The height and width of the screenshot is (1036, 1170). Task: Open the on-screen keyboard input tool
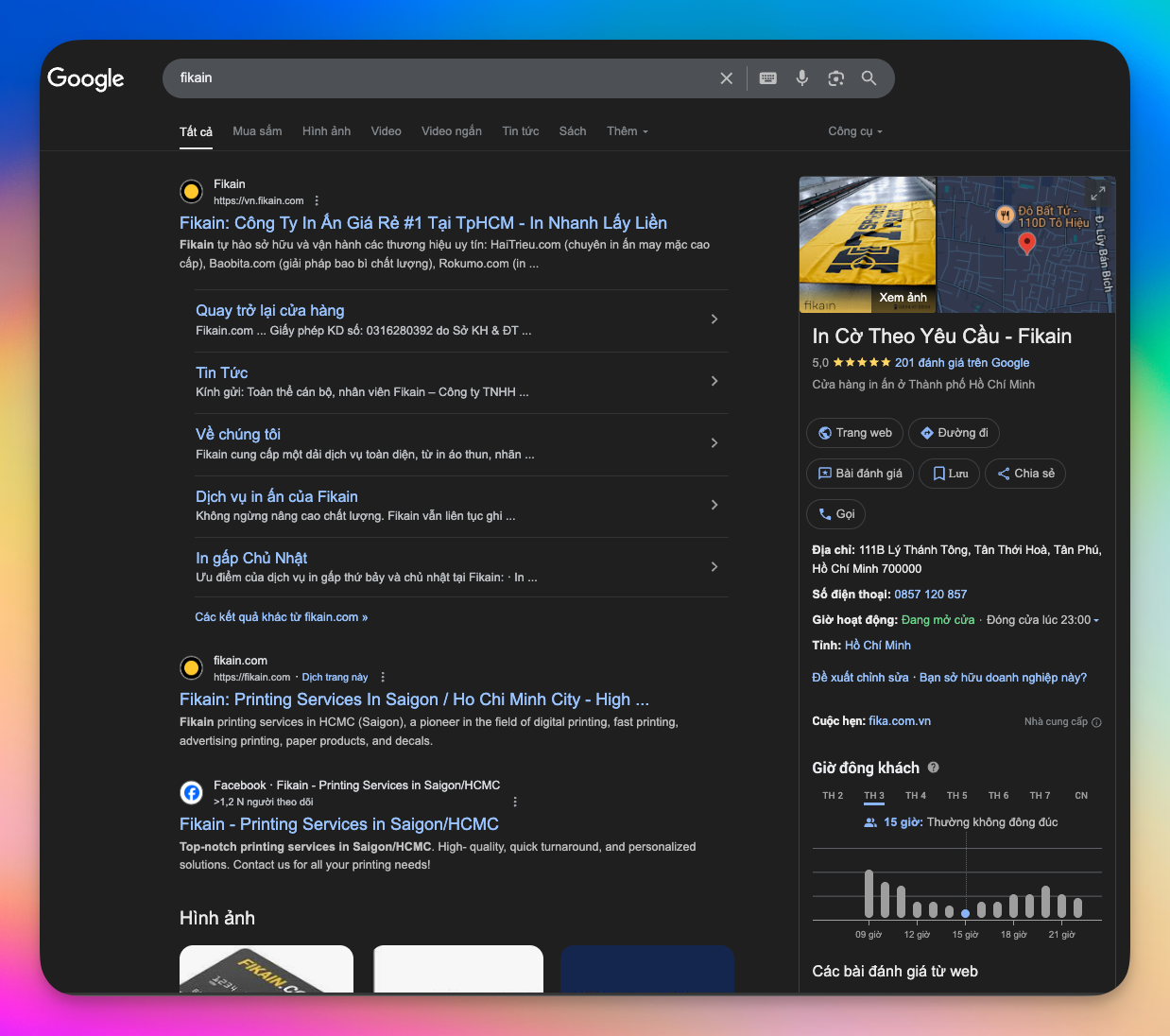pos(768,78)
